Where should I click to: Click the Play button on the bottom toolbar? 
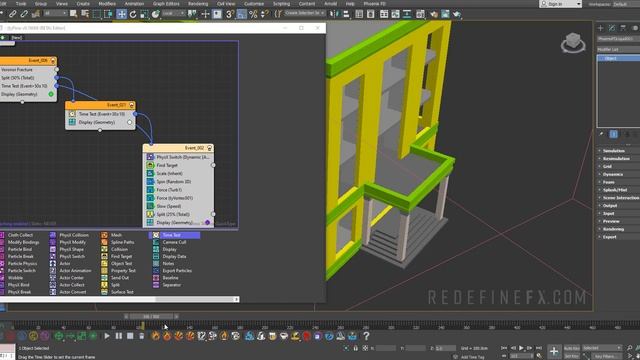pos(107,336)
